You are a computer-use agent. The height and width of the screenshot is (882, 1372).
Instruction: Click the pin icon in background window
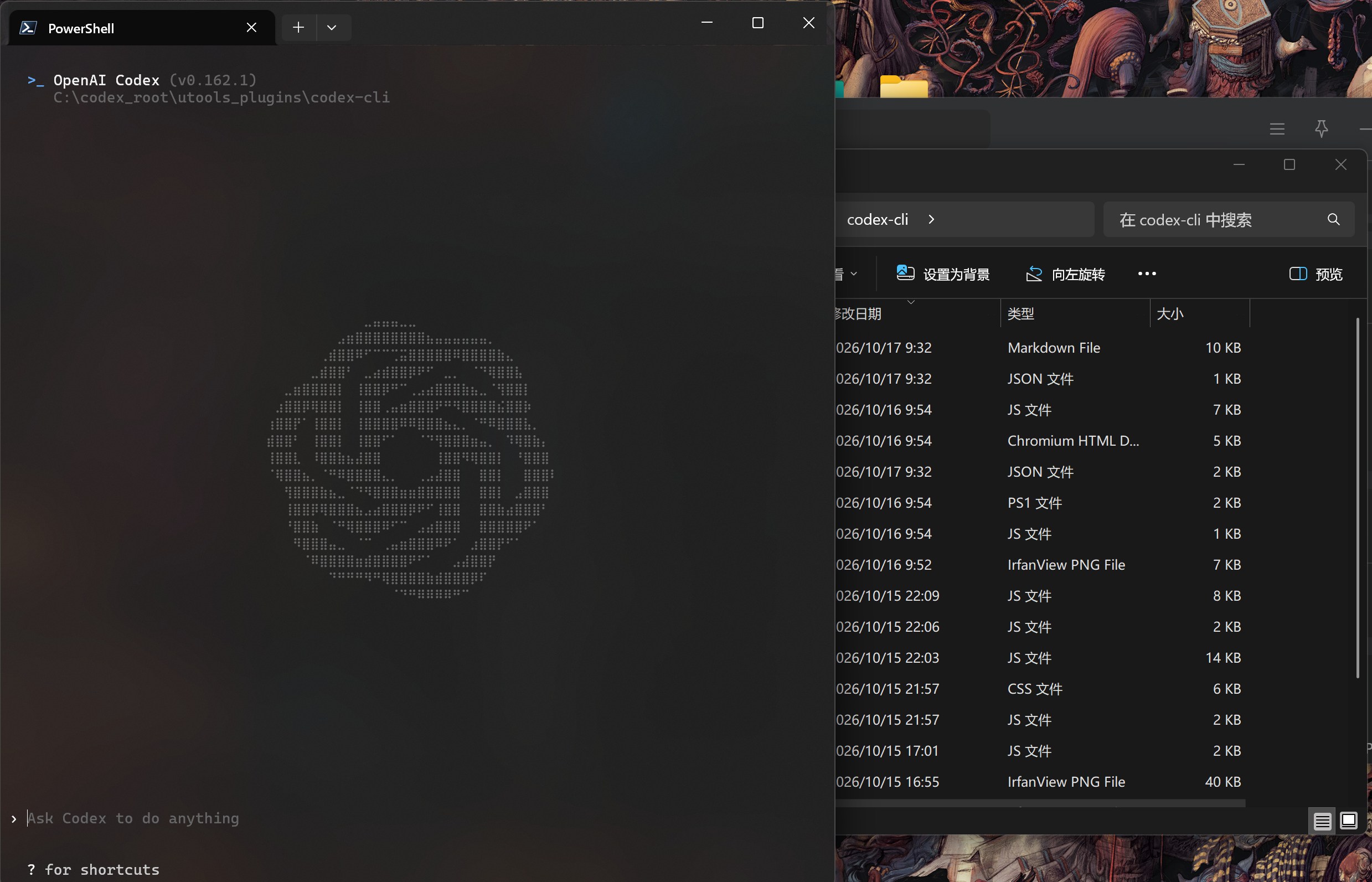(1322, 128)
